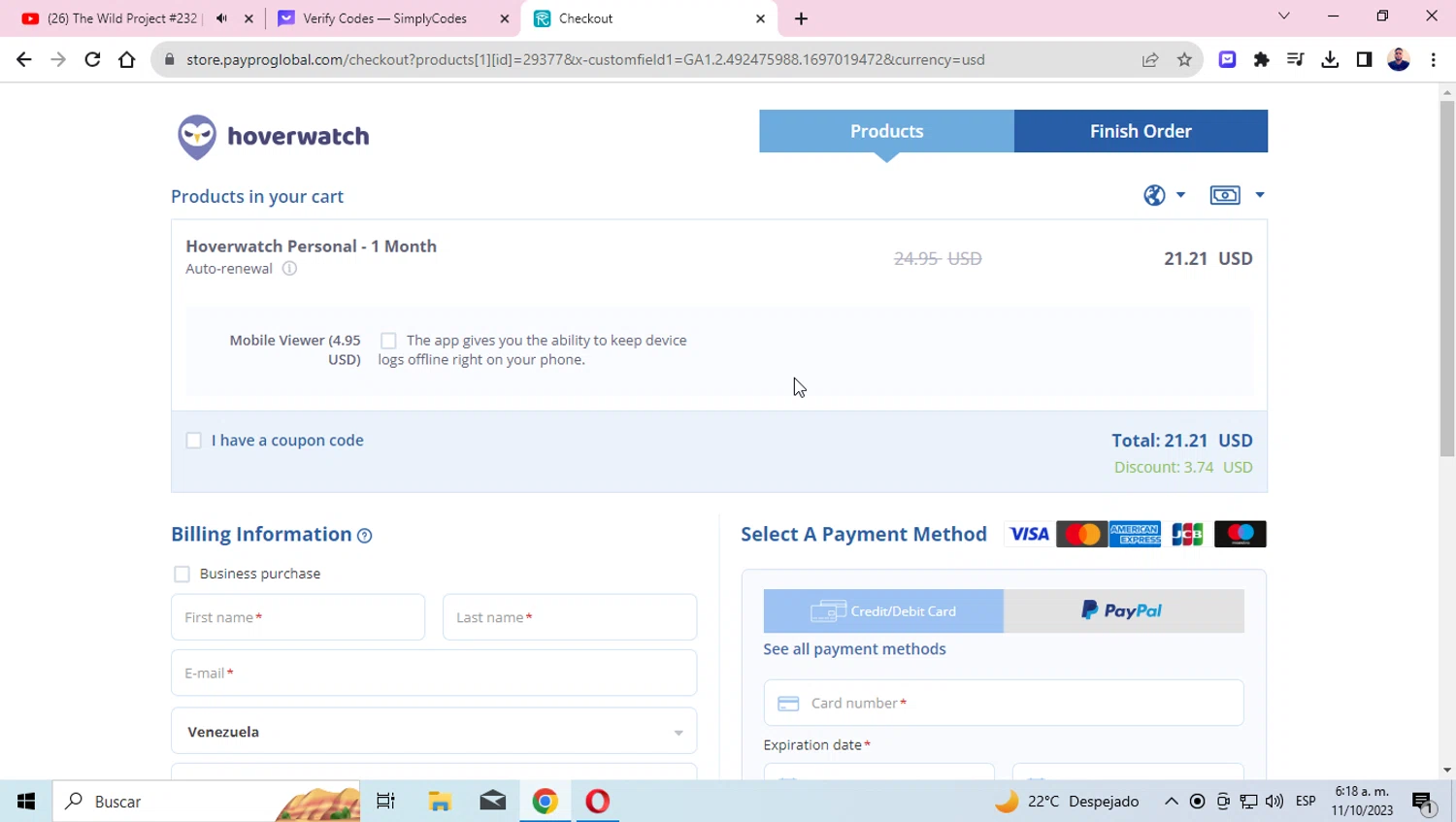Click the Discount: 3.74 USD text
Screen dimensions: 1456x822
point(1183,468)
